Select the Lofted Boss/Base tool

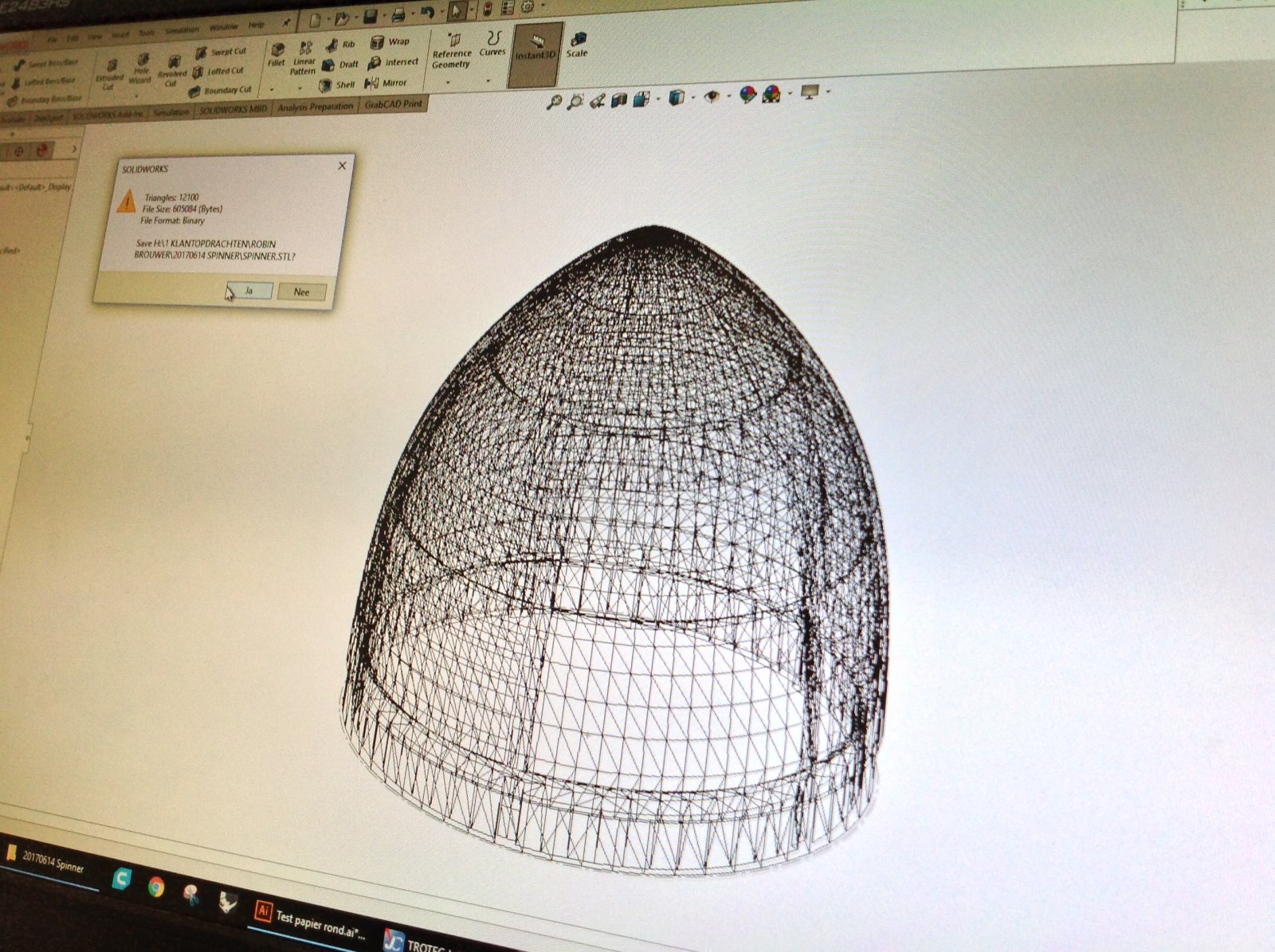coord(44,82)
